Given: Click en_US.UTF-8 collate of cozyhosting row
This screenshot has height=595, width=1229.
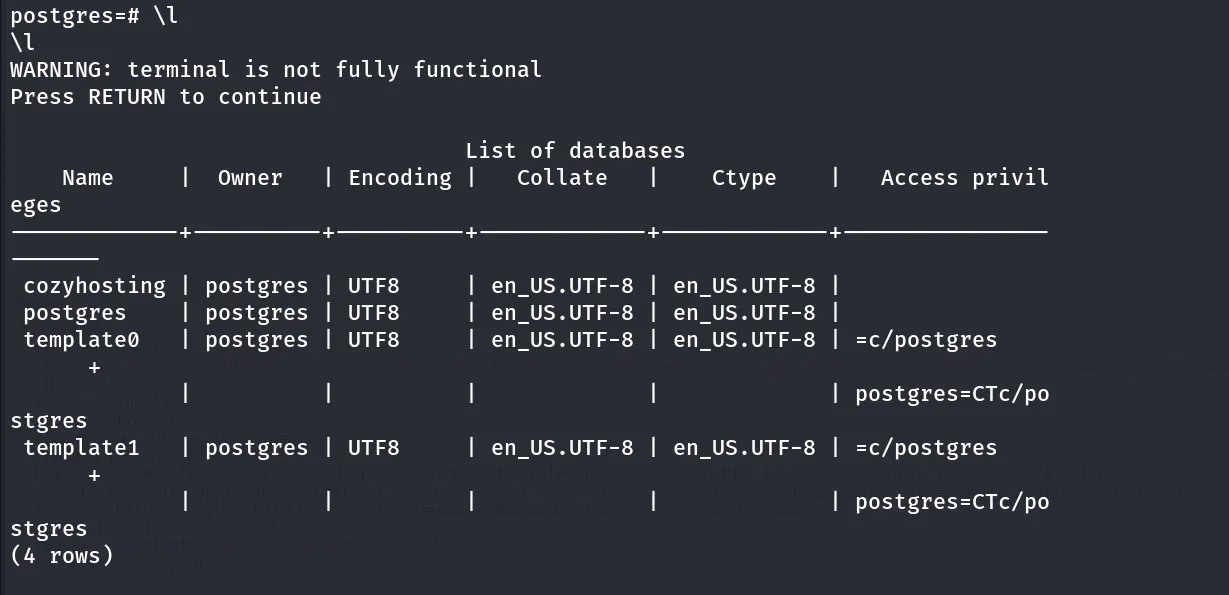Looking at the screenshot, I should [x=562, y=286].
